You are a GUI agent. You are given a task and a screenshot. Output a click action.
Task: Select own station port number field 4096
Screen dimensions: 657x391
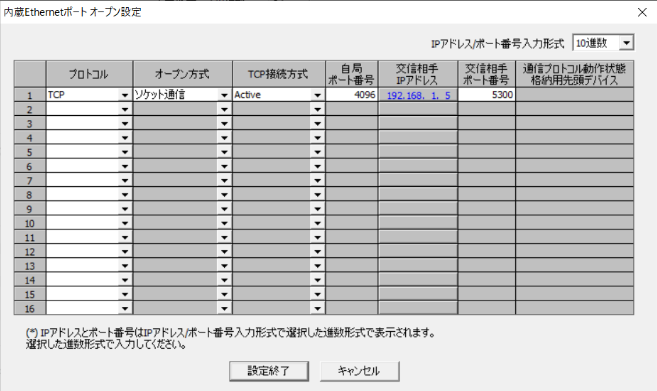click(352, 95)
